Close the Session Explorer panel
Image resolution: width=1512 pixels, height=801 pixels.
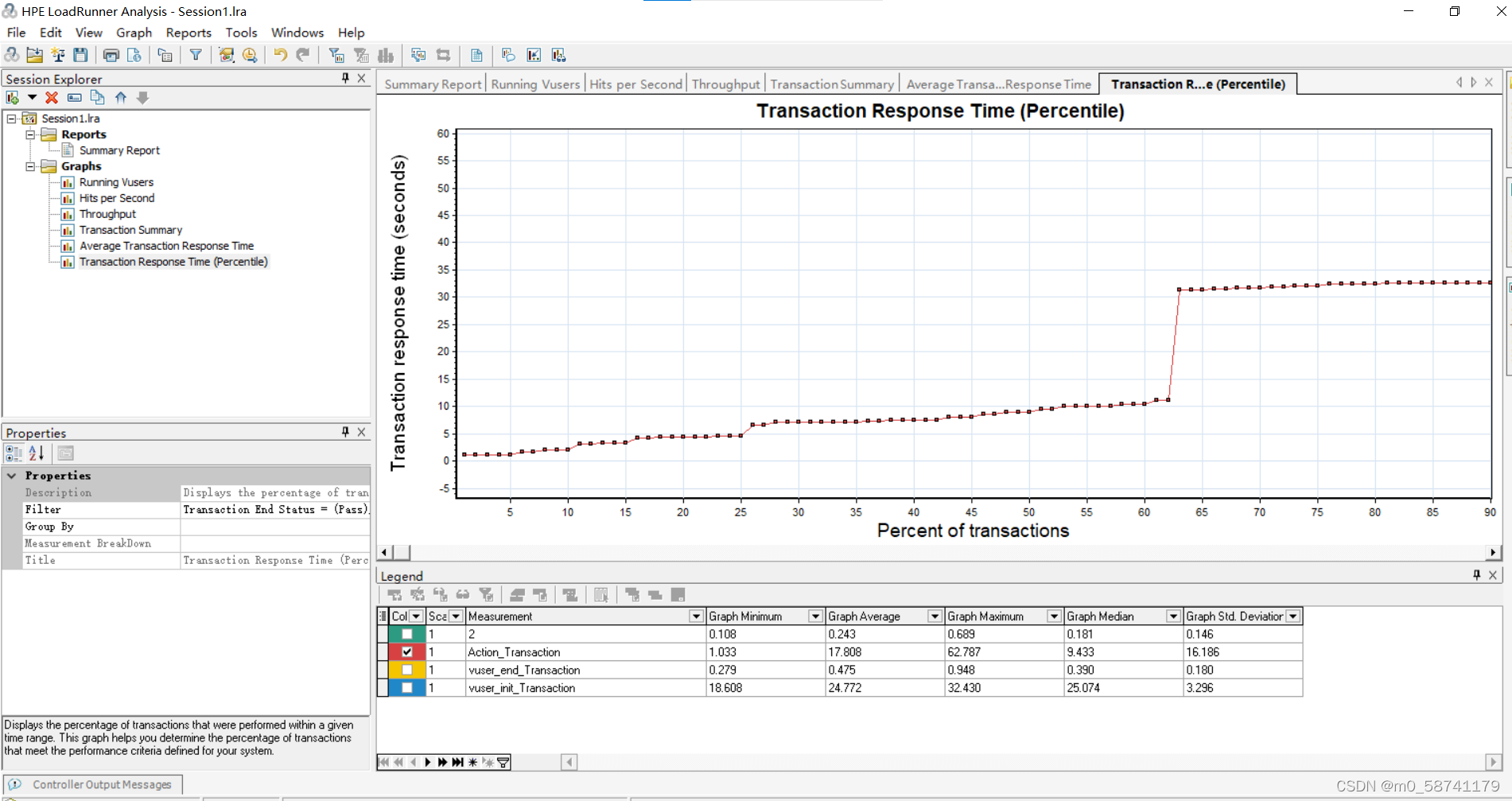coord(362,78)
